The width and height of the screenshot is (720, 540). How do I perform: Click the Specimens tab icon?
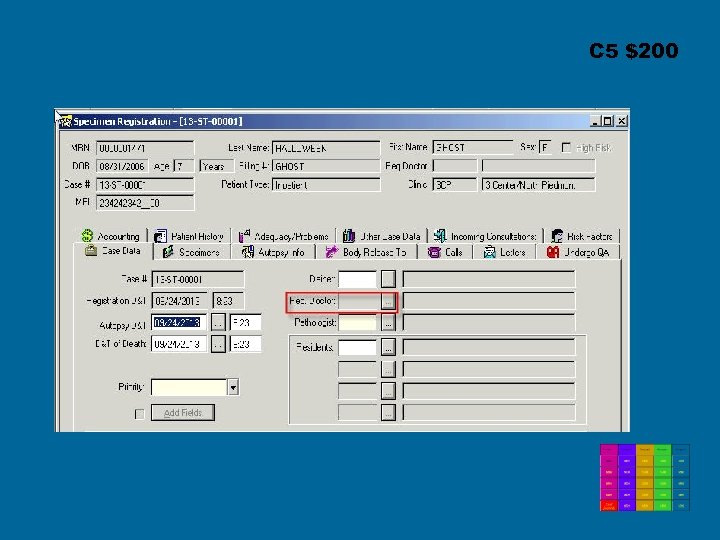tap(168, 252)
